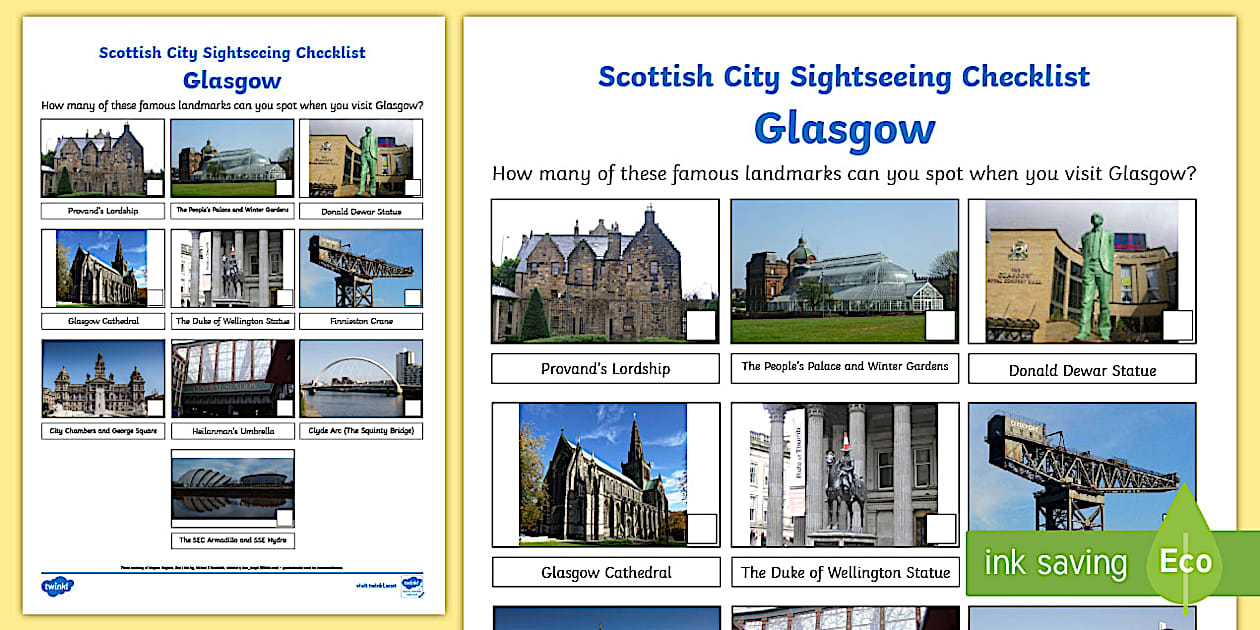This screenshot has height=630, width=1260.
Task: Click the 'ink saving' green banner
Action: (1055, 562)
